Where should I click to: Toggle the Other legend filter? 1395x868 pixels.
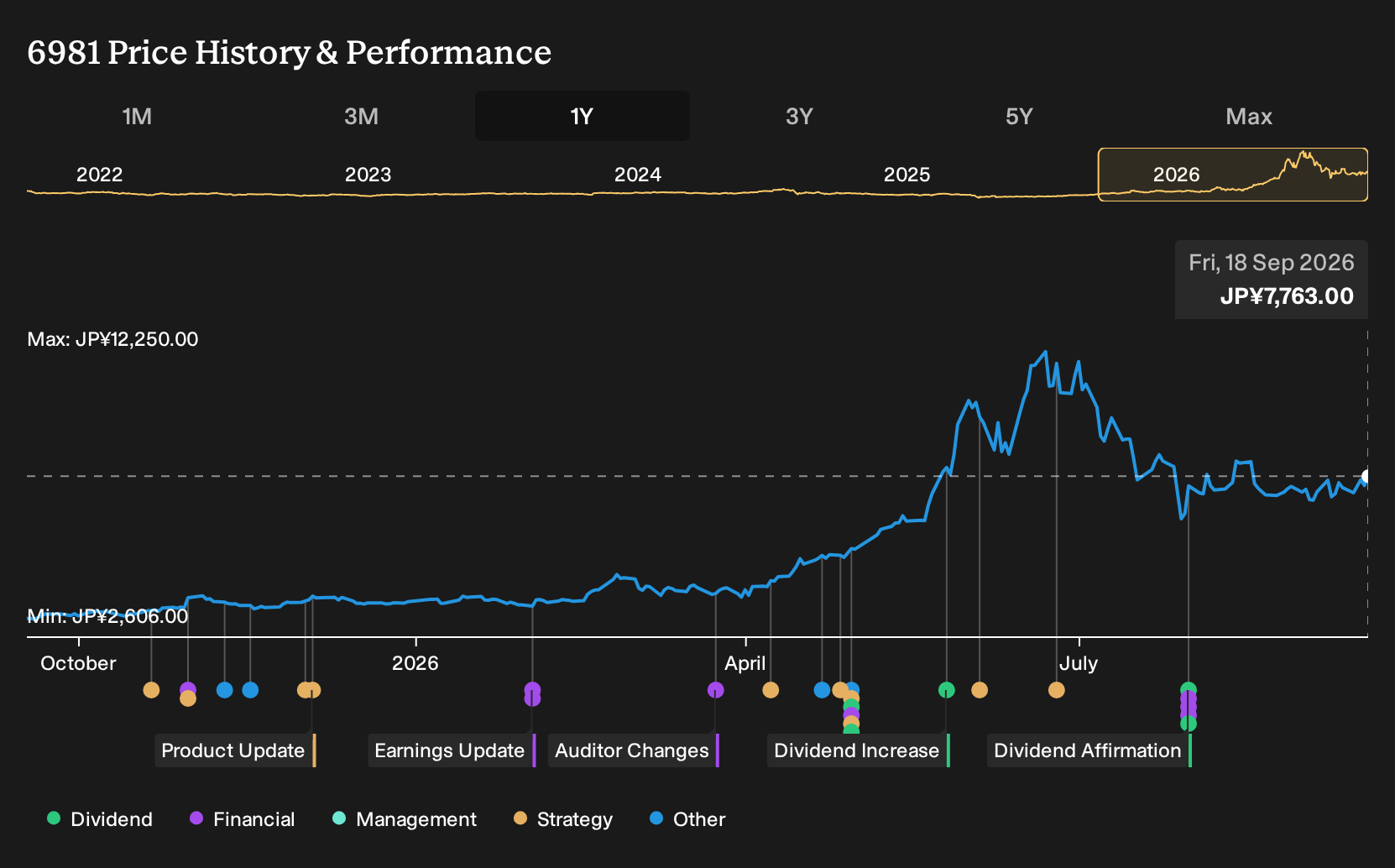coord(687,819)
